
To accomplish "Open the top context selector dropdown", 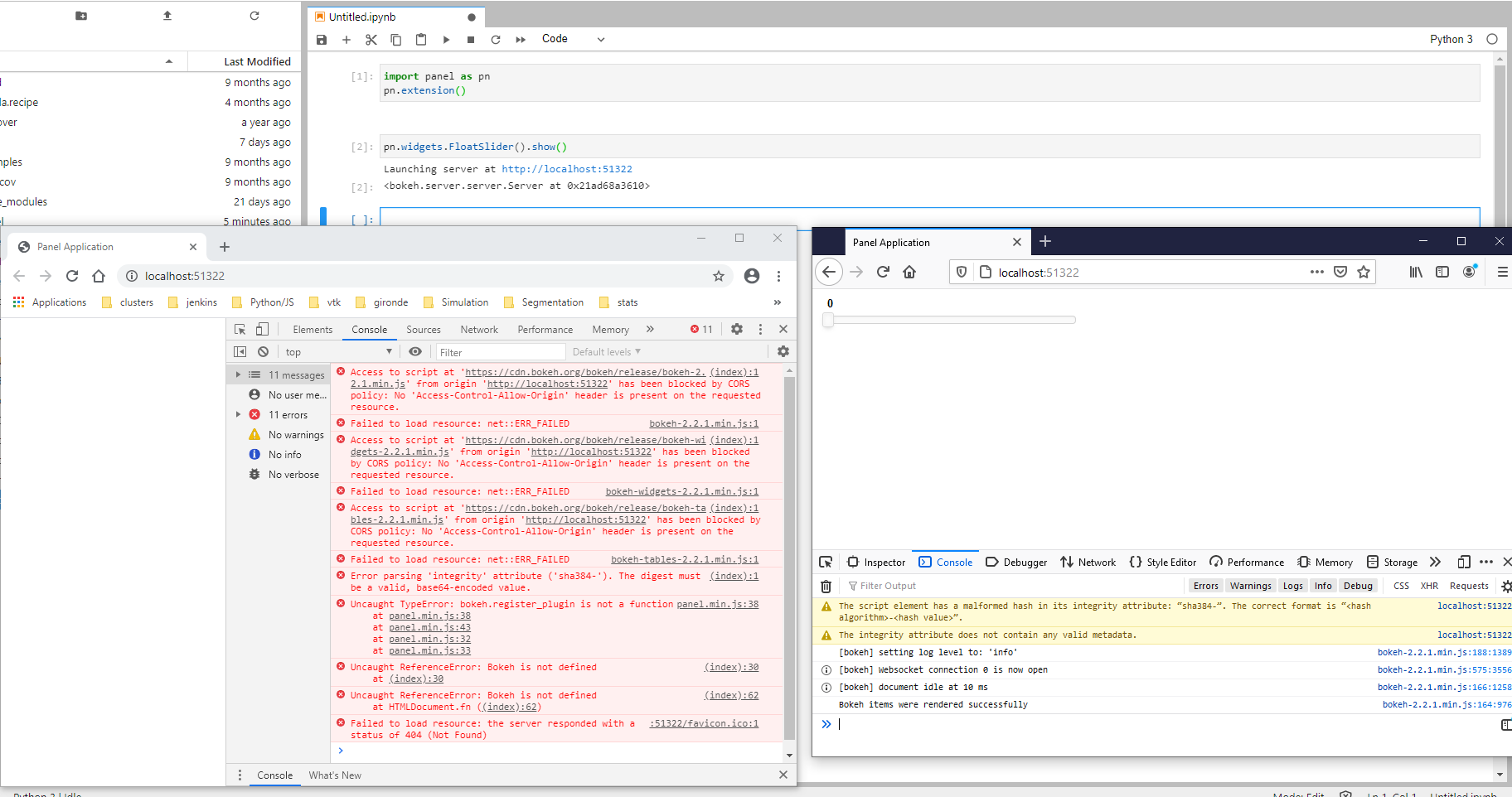I will click(x=338, y=352).
